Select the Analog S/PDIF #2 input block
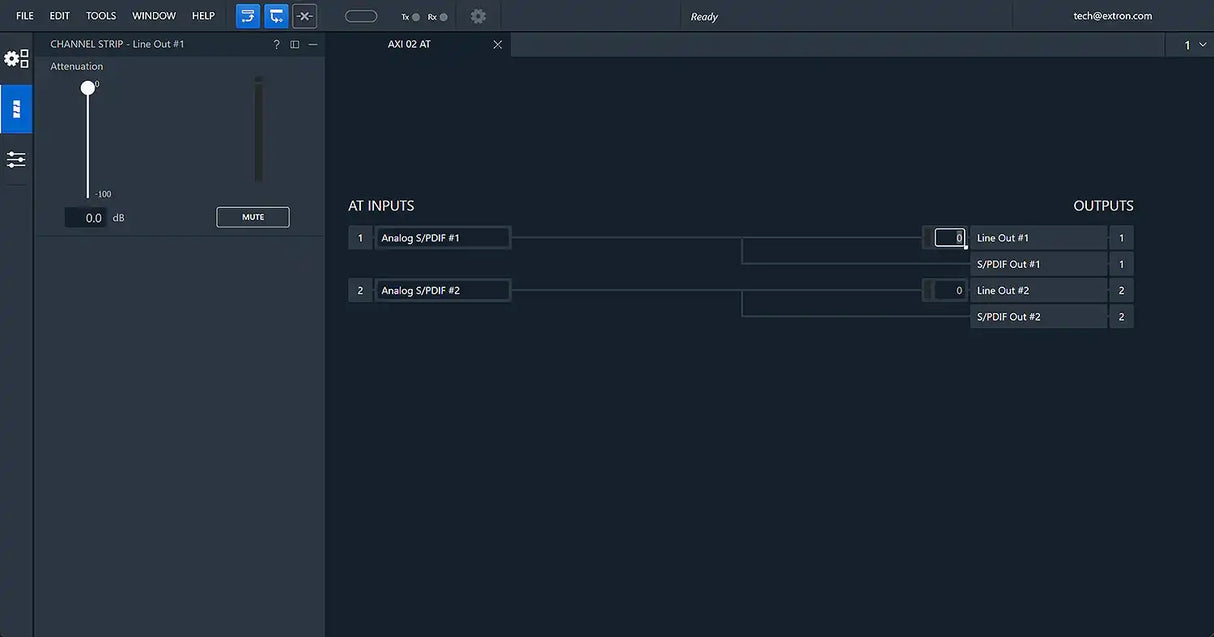 coord(442,291)
